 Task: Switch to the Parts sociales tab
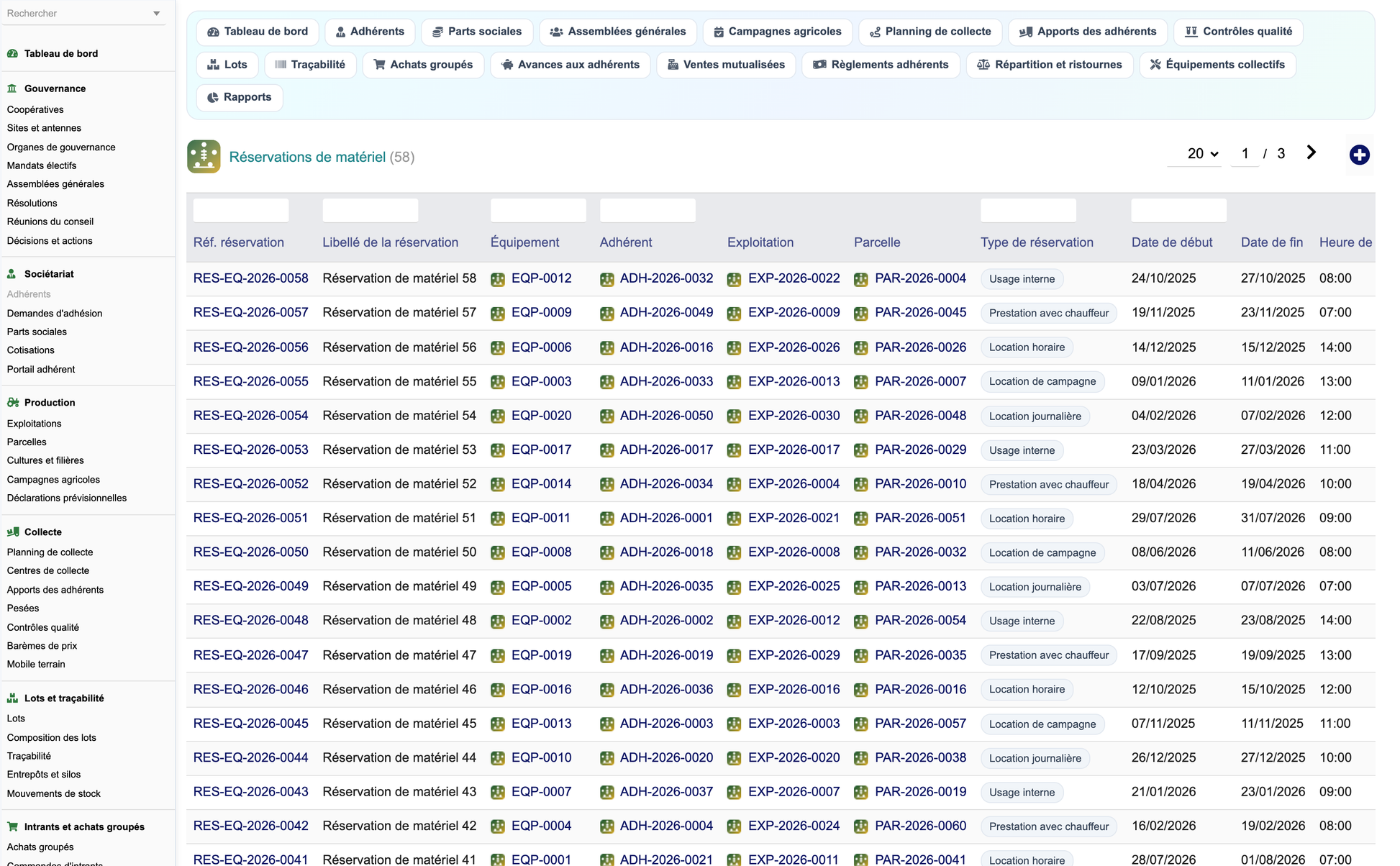tap(477, 32)
